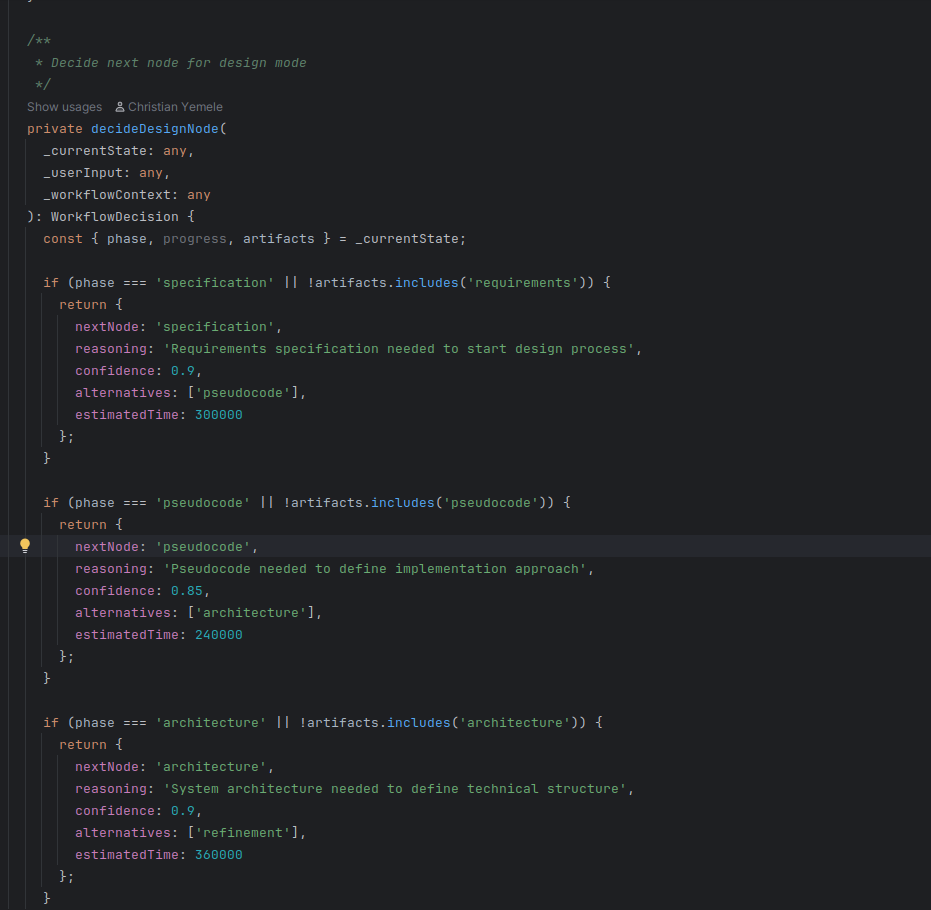Viewport: 931px width, 910px height.
Task: Click the estimatedTime value 360000
Action: [218, 855]
